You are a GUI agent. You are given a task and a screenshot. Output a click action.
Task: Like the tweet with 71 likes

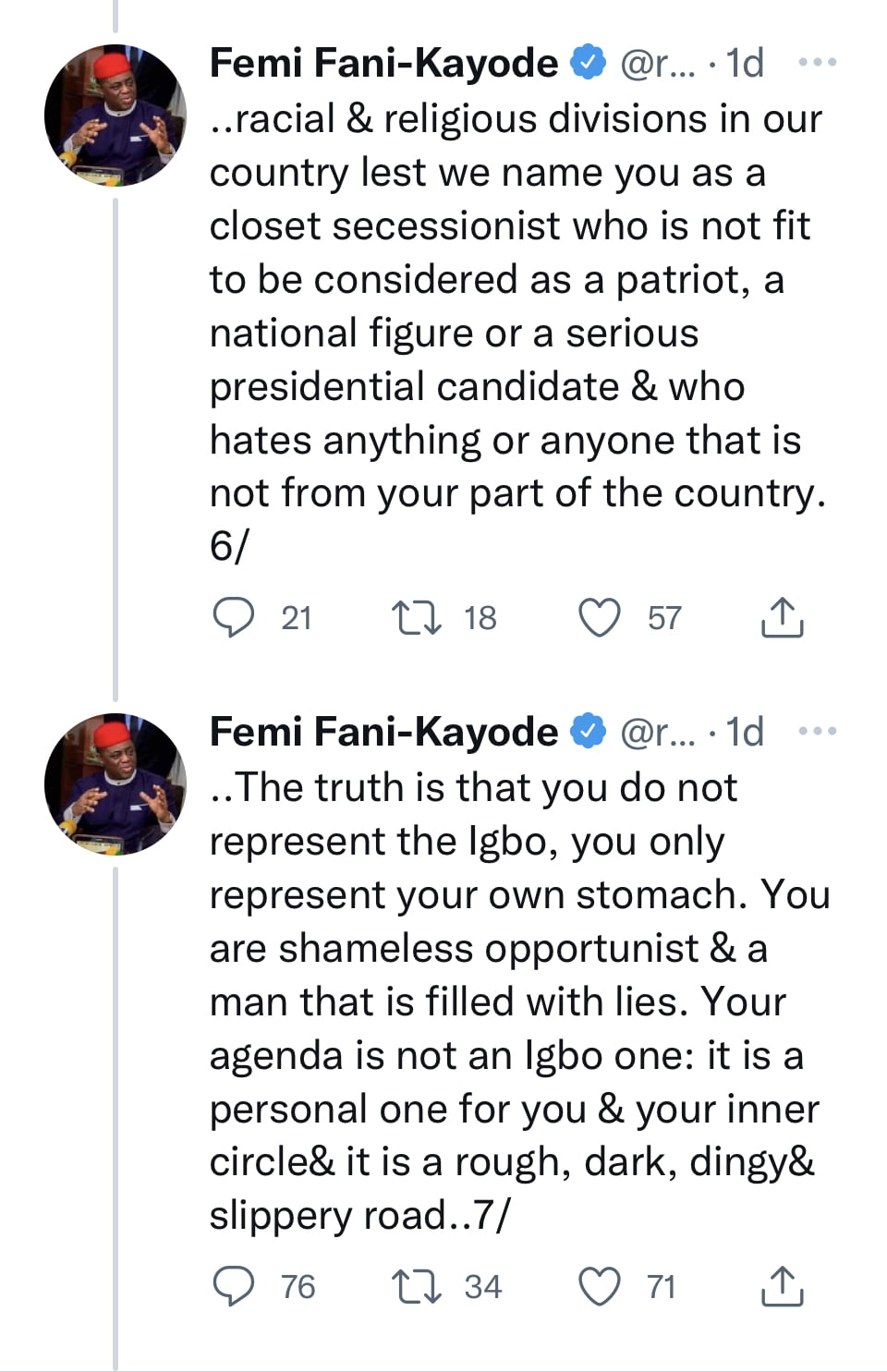(x=600, y=1286)
